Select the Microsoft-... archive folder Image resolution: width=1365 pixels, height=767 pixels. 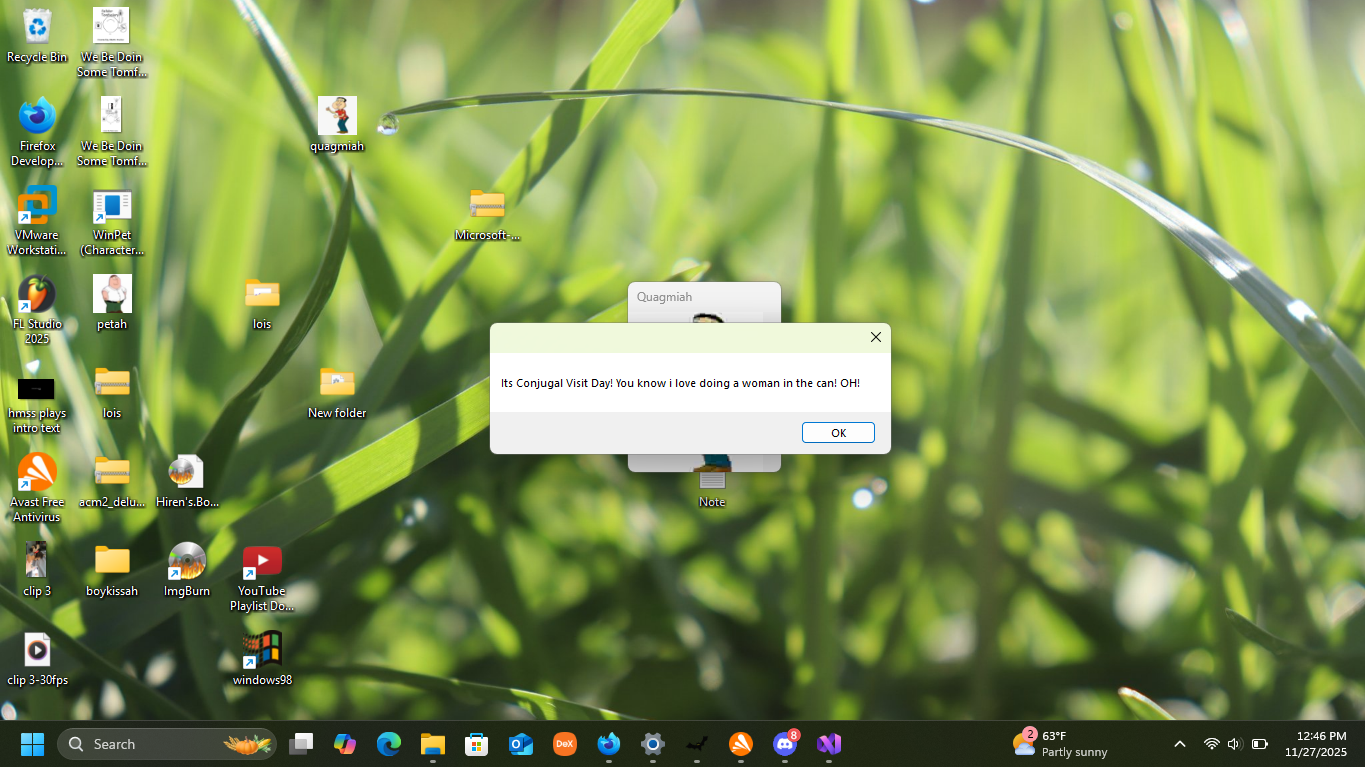487,213
